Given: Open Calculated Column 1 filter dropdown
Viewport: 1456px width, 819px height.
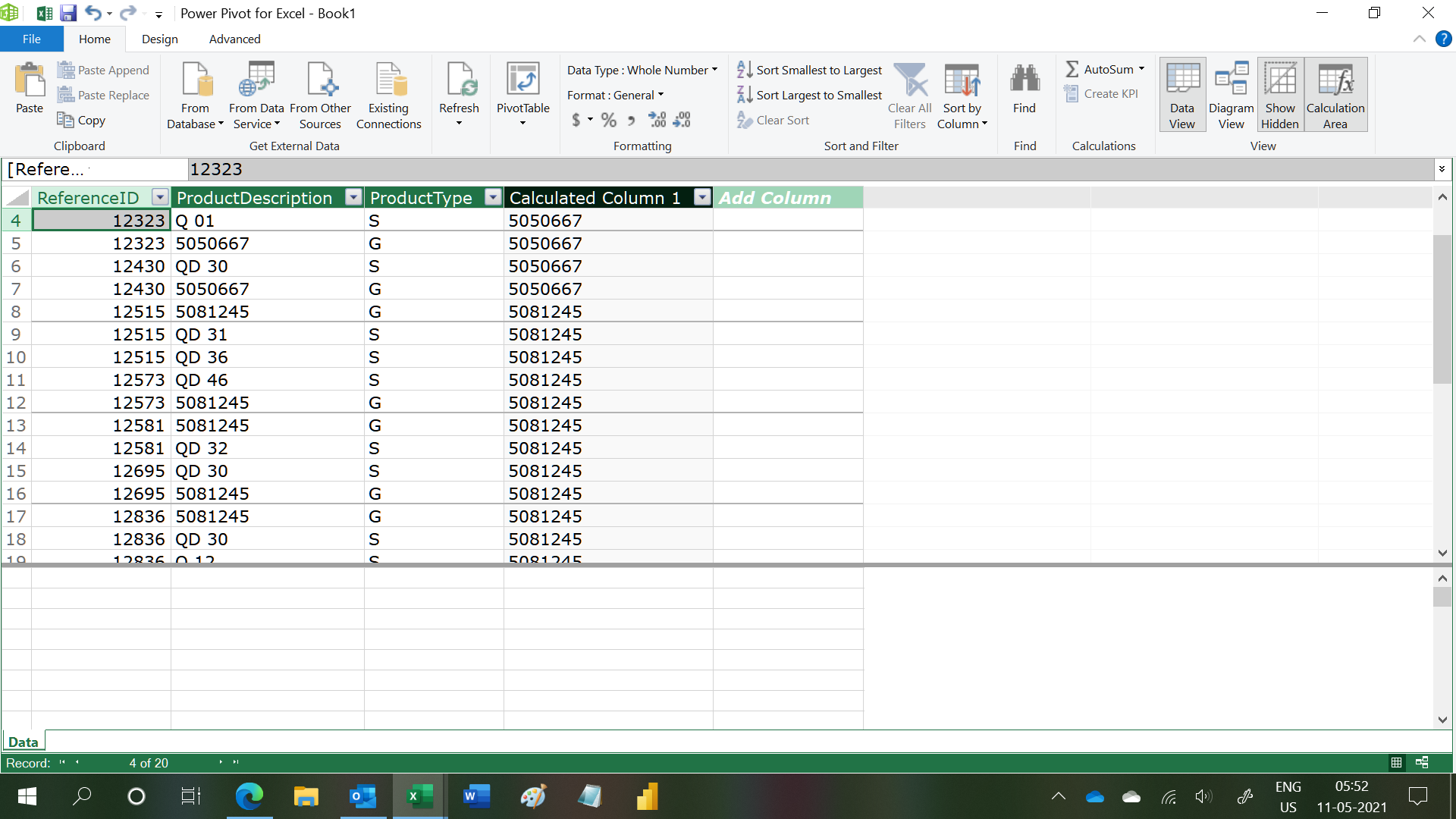Looking at the screenshot, I should coord(702,197).
